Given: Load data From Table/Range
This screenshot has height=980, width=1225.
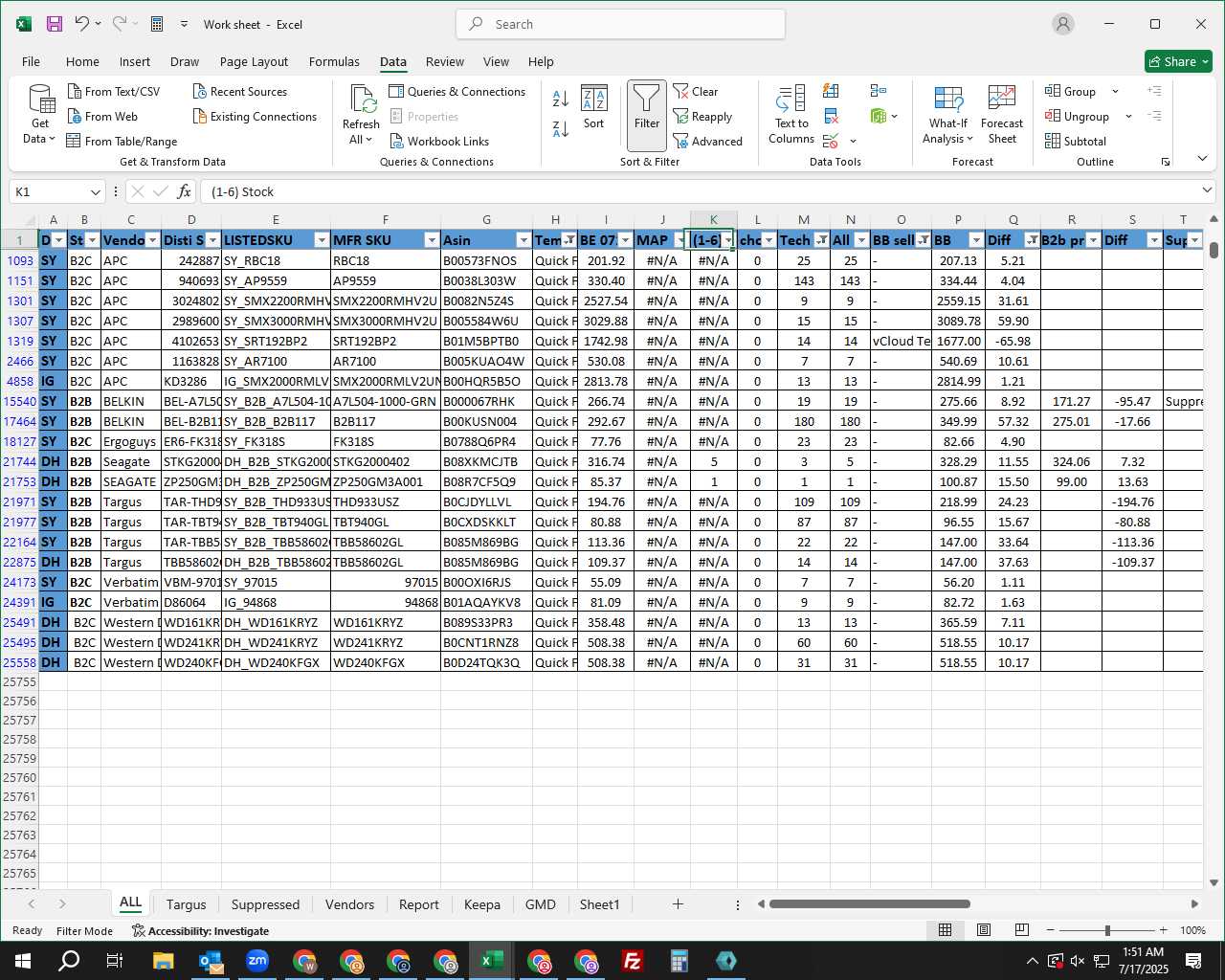Looking at the screenshot, I should [122, 141].
